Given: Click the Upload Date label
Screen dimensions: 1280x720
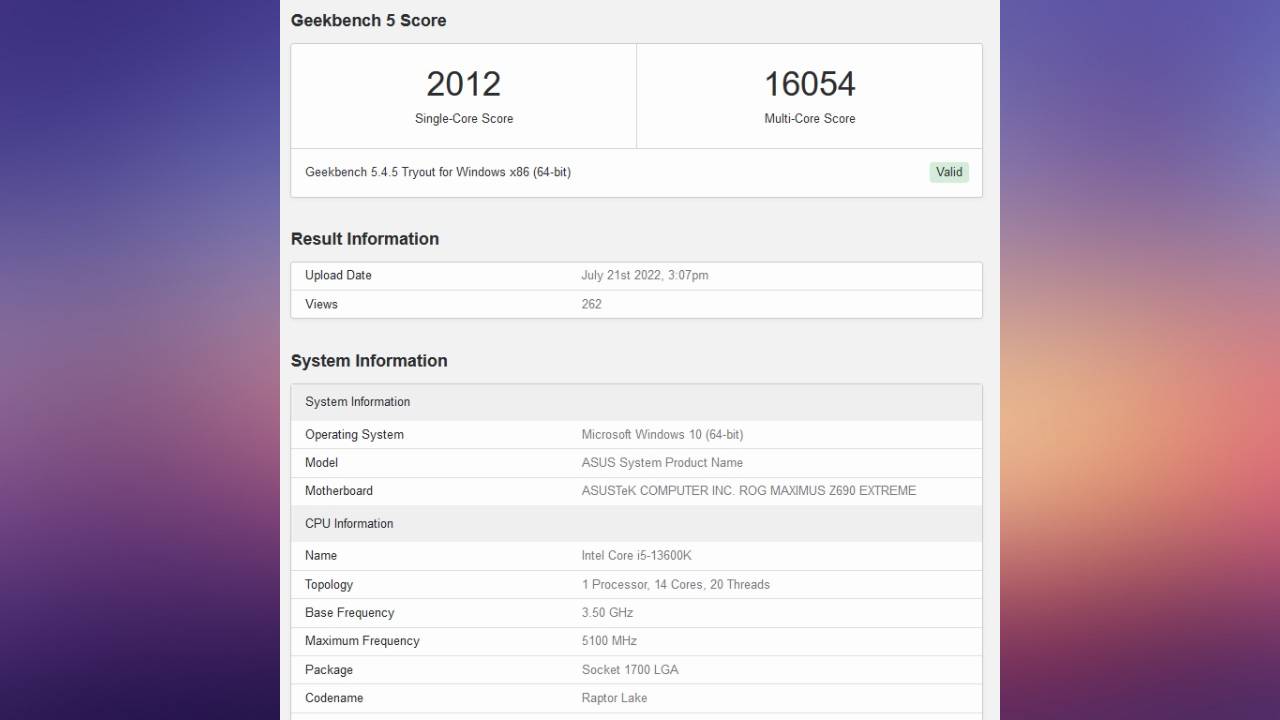Looking at the screenshot, I should (338, 275).
